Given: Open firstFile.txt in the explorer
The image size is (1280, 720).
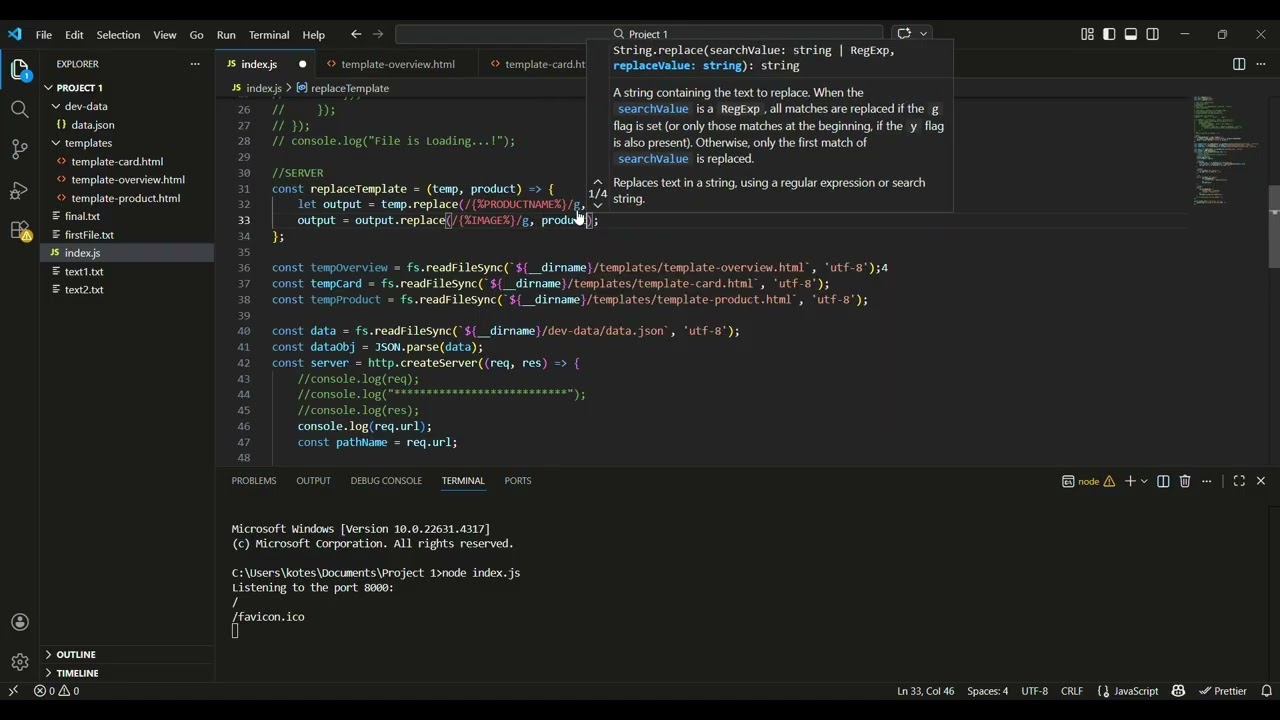Looking at the screenshot, I should pyautogui.click(x=89, y=235).
